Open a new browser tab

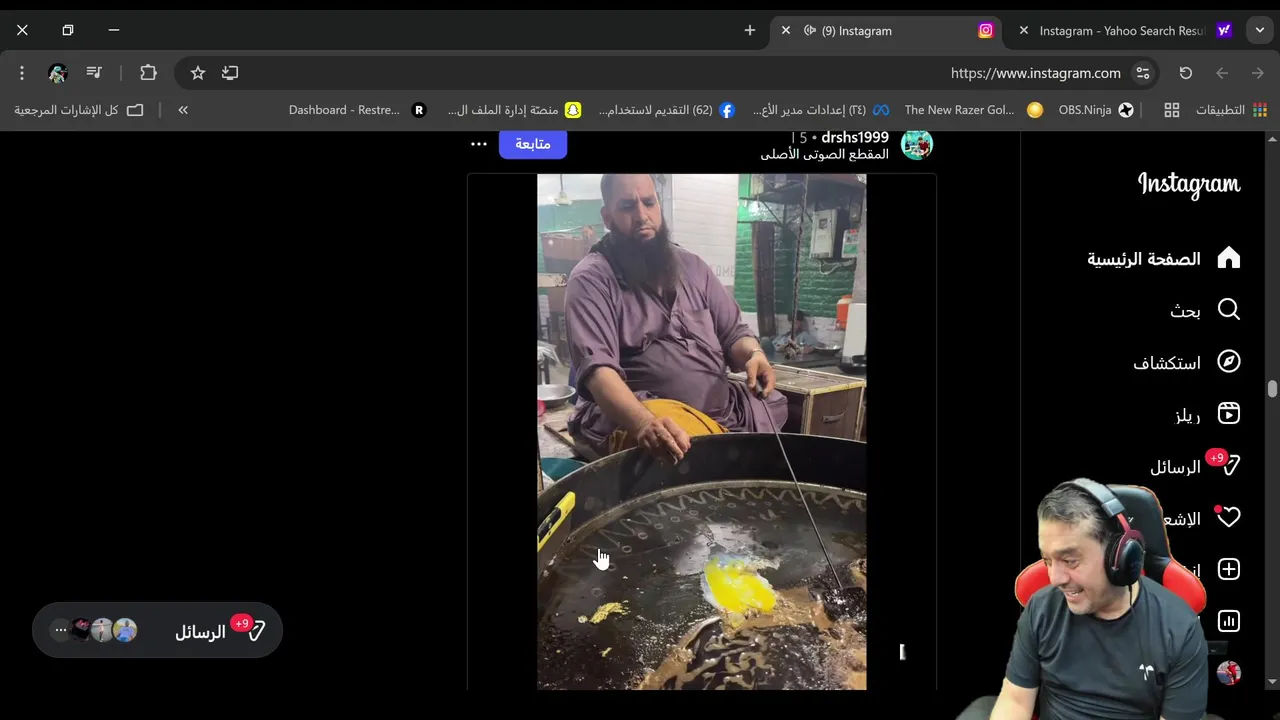coord(750,31)
